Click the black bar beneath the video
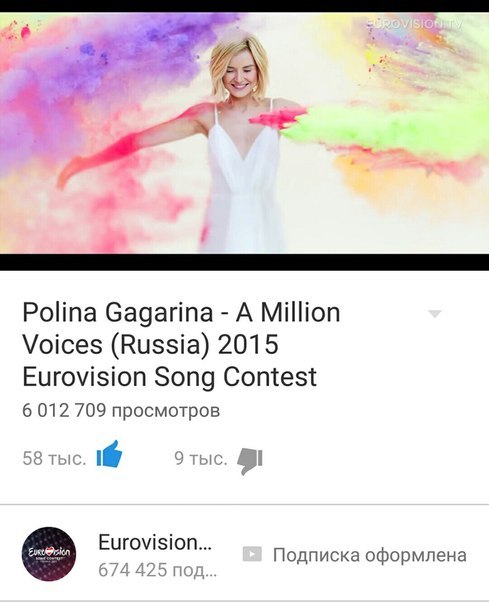This screenshot has width=489, height=604. [244, 262]
